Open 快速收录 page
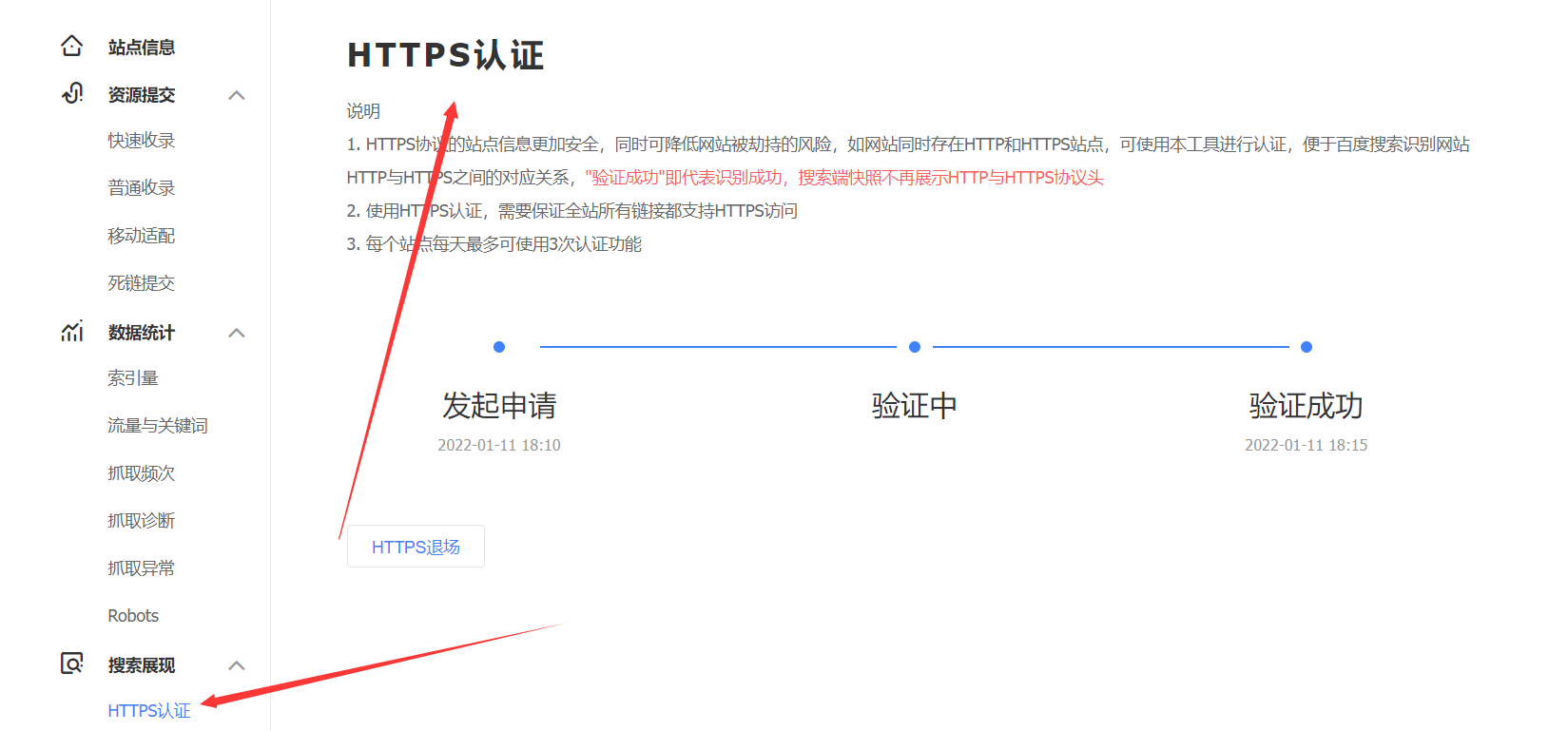Screen dimensions: 1568x731 (x=142, y=141)
